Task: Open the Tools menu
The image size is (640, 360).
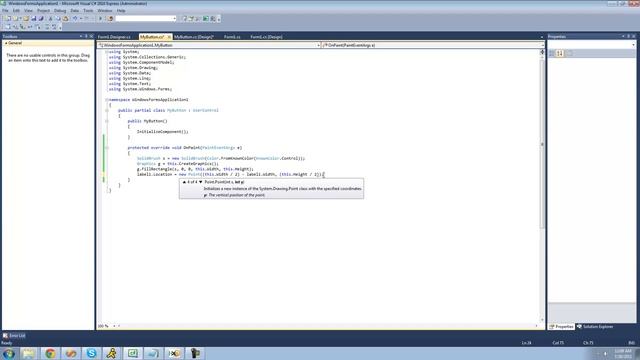Action: pyautogui.click(x=88, y=11)
